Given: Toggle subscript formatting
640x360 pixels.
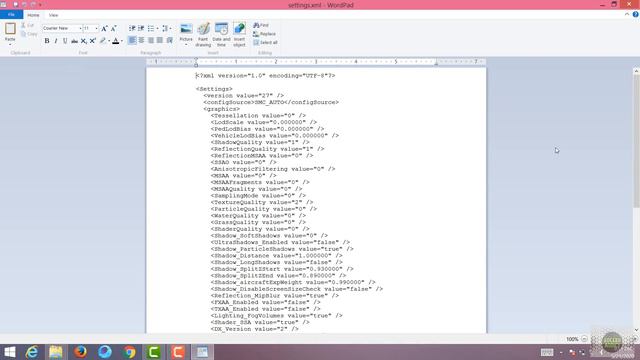Looking at the screenshot, I should click(x=83, y=41).
